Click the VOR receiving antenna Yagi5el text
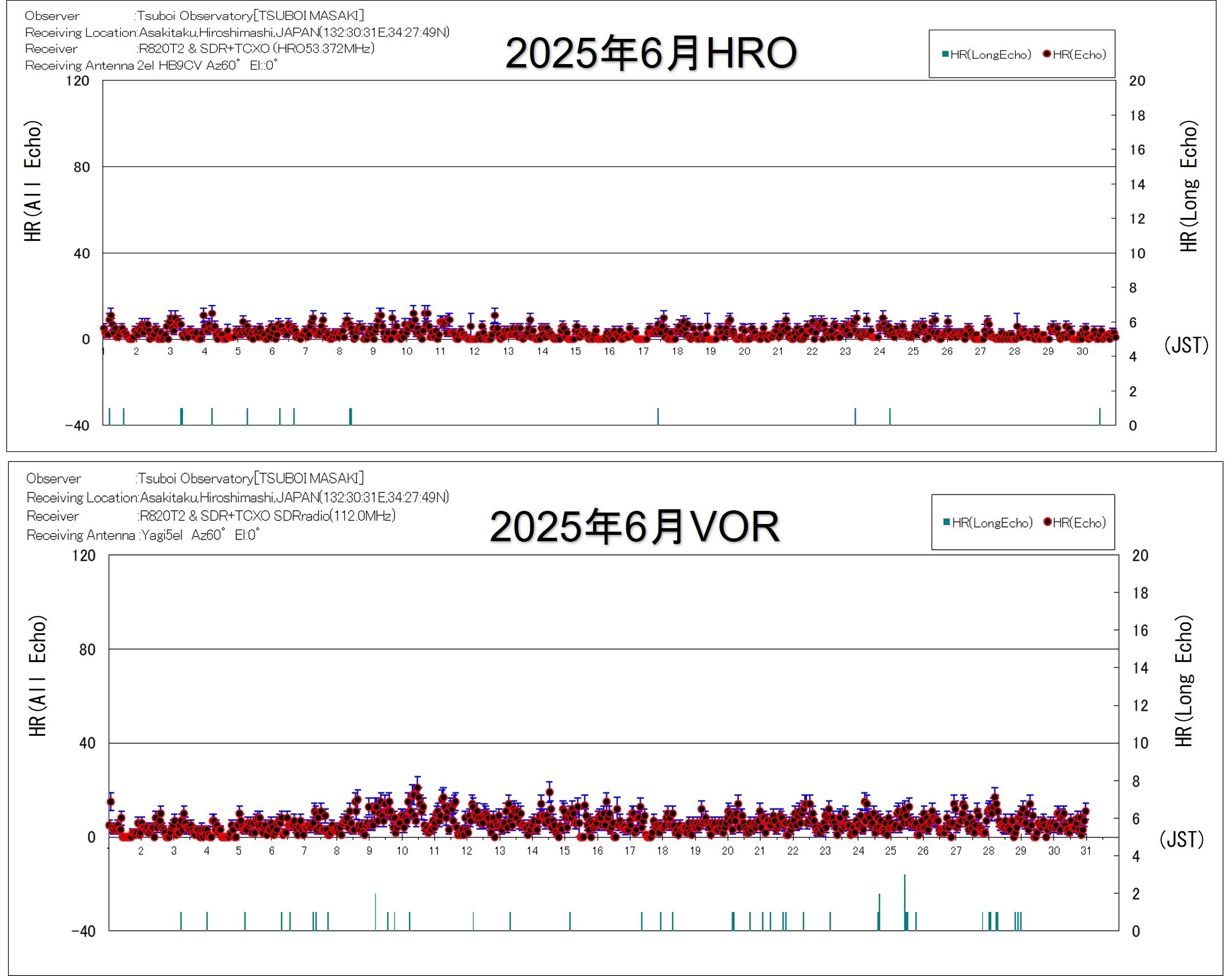 click(x=162, y=535)
